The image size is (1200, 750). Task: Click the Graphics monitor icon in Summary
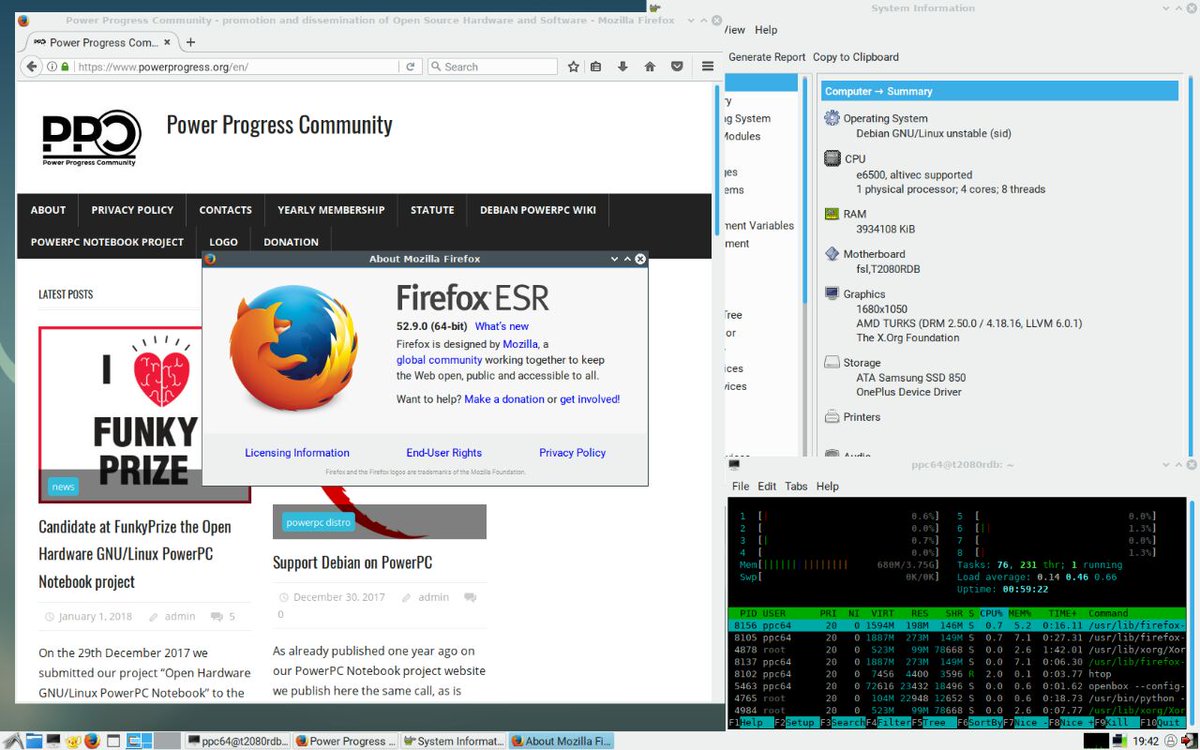click(x=832, y=294)
